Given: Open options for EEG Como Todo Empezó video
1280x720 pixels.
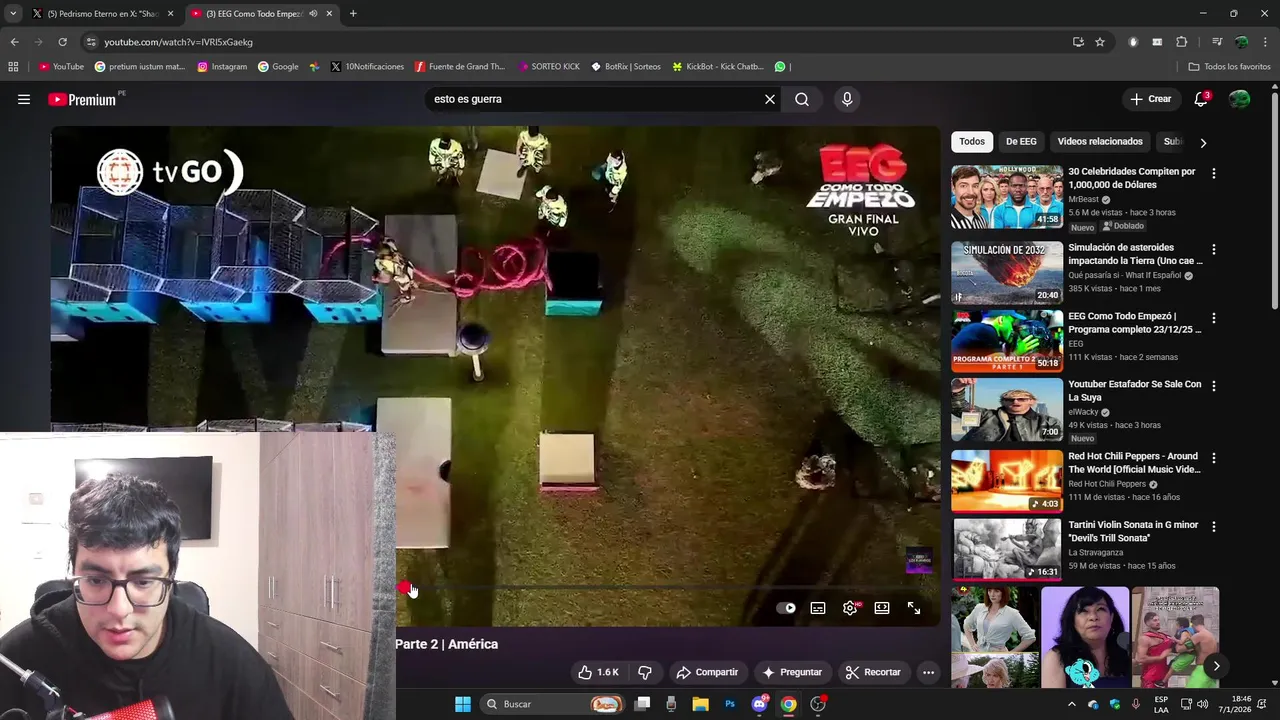Looking at the screenshot, I should [1214, 318].
